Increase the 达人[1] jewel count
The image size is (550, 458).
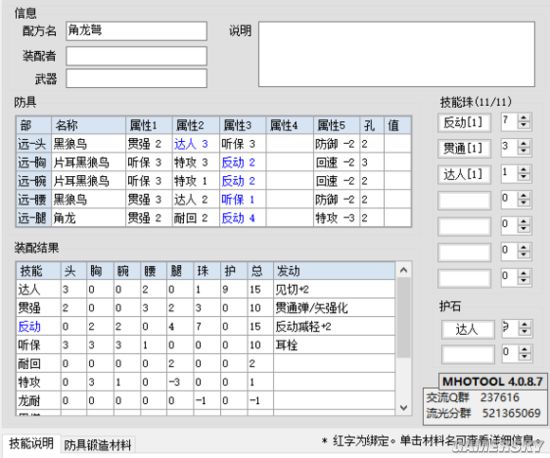click(524, 170)
